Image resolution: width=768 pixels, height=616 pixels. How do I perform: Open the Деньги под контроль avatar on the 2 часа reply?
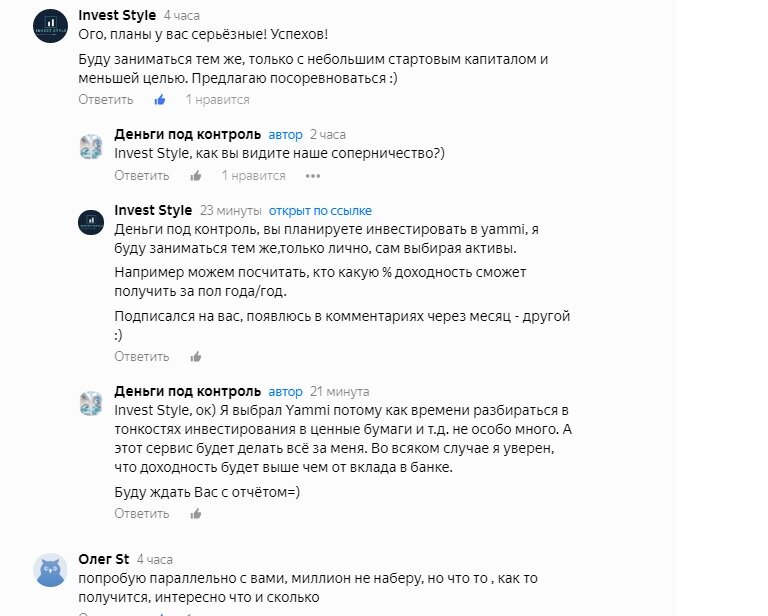tap(91, 147)
